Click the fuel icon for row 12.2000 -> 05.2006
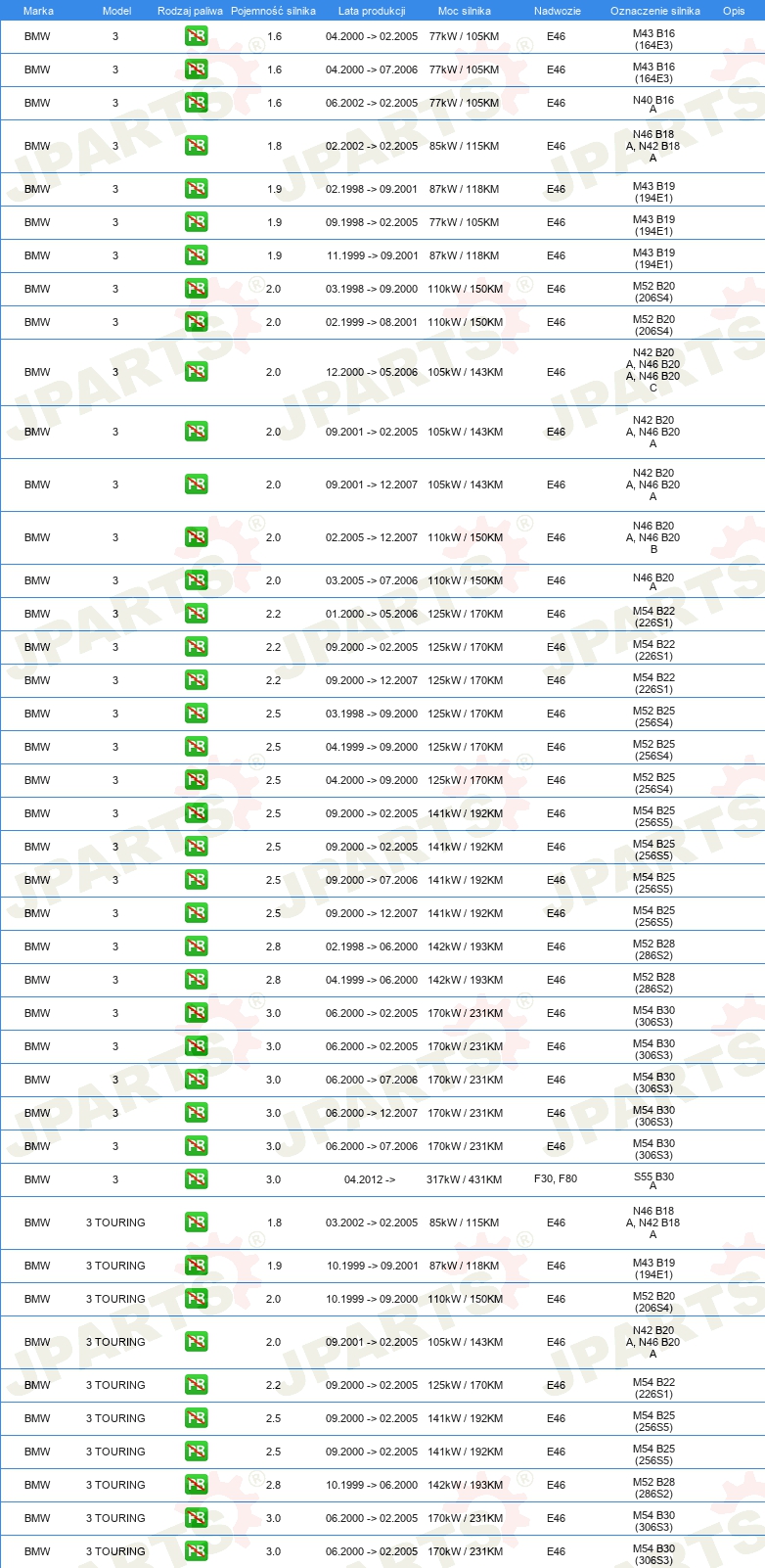Viewport: 765px width, 1568px height. point(196,372)
